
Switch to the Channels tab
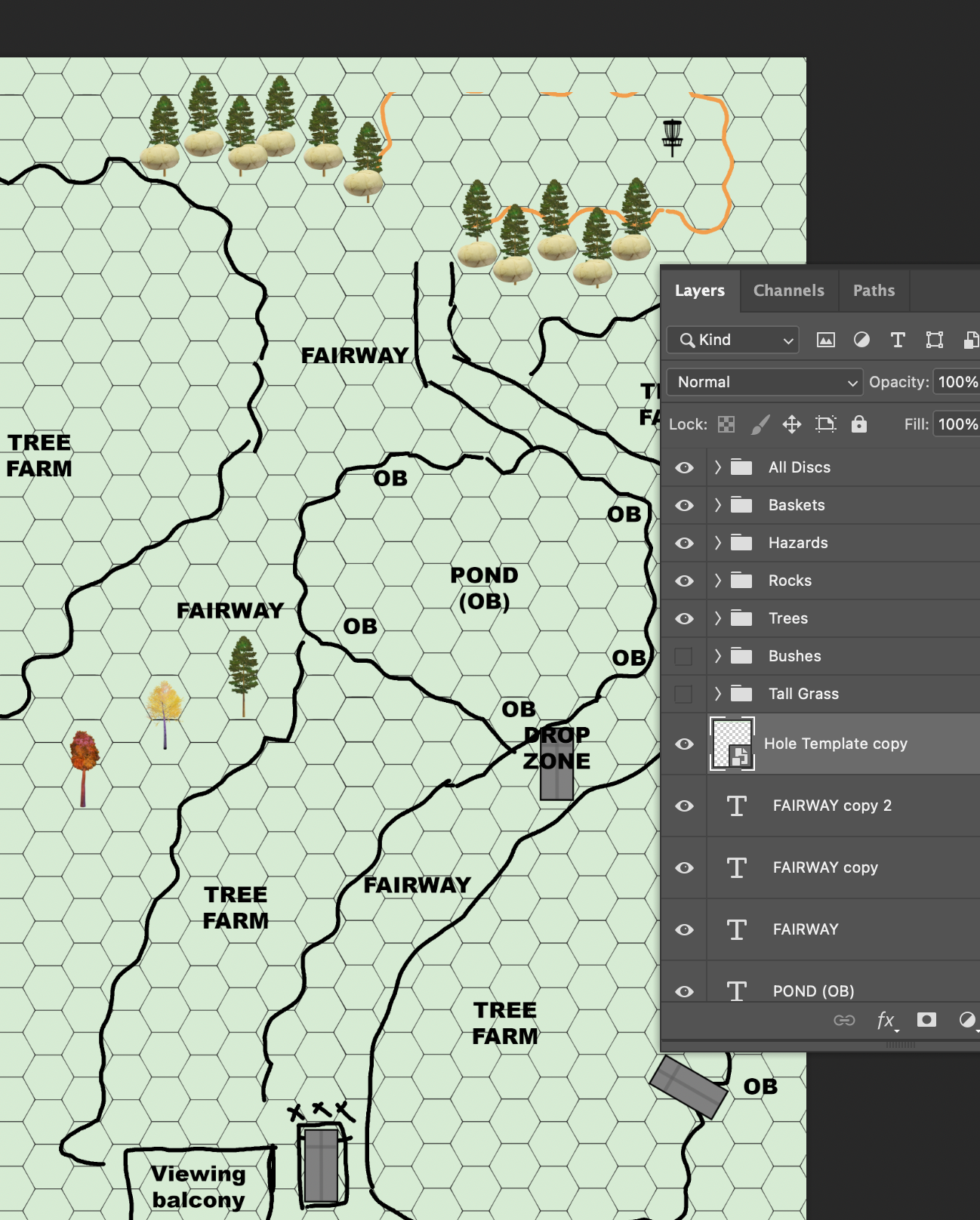point(788,291)
